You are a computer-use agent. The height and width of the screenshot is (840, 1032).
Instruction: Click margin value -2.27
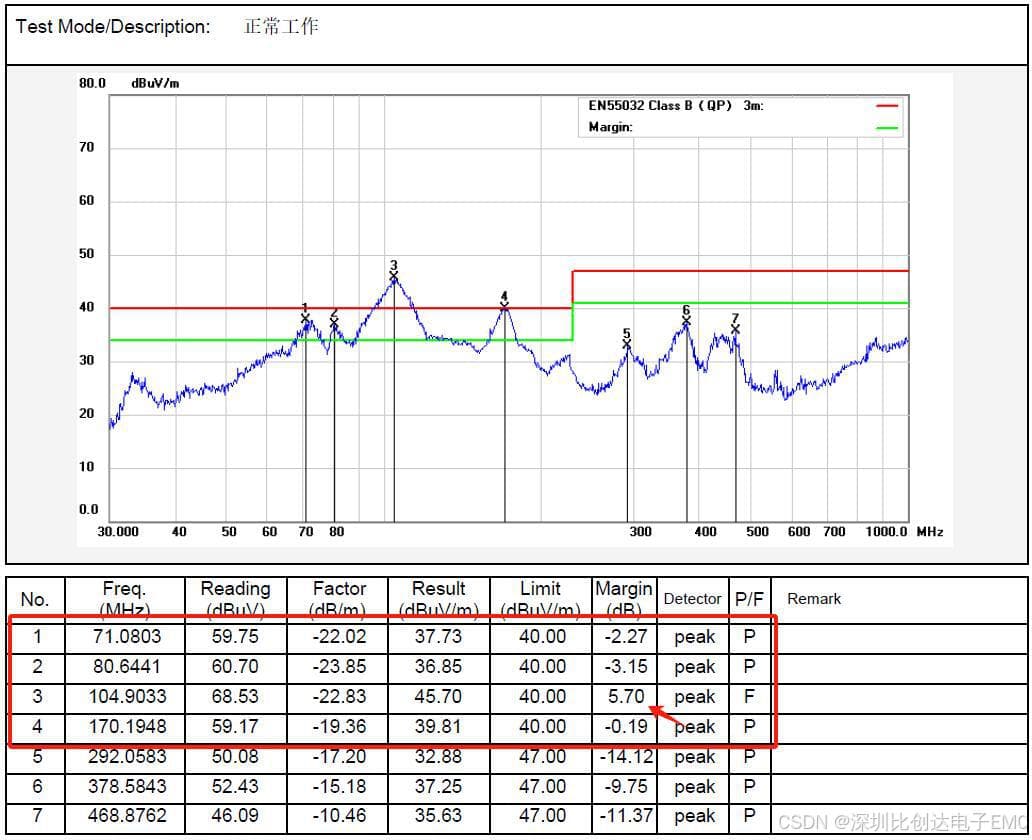(x=626, y=637)
